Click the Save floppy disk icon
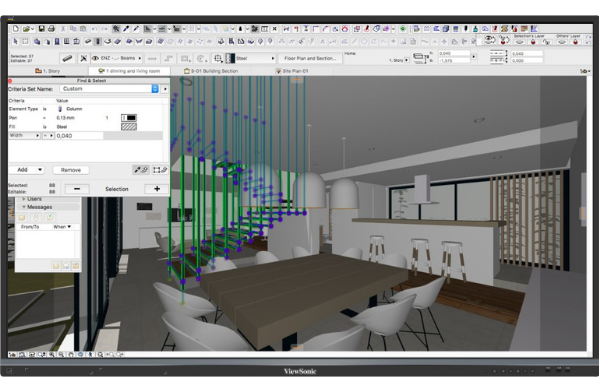The width and height of the screenshot is (599, 387). [41, 29]
